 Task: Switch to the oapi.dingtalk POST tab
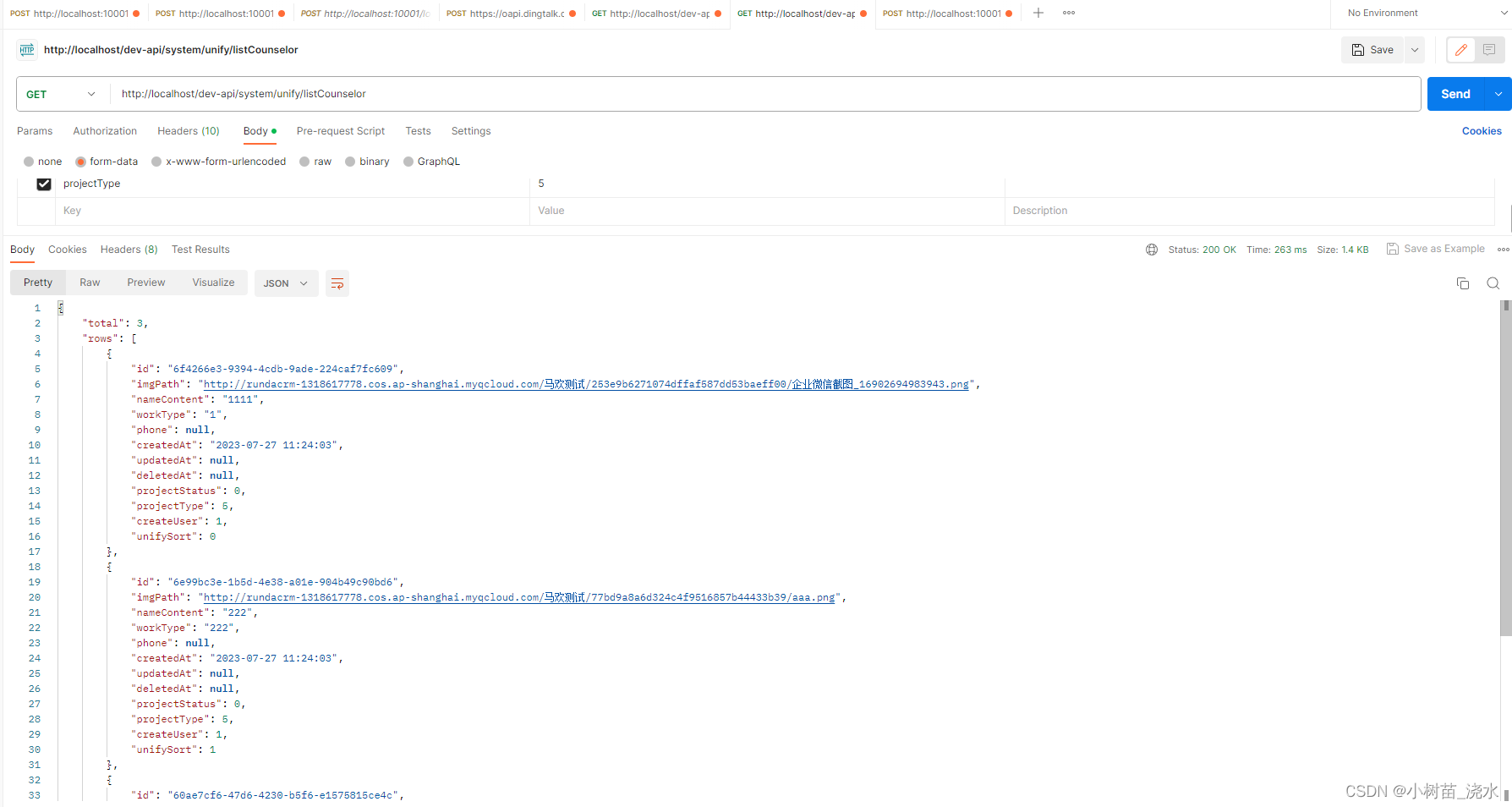(512, 14)
